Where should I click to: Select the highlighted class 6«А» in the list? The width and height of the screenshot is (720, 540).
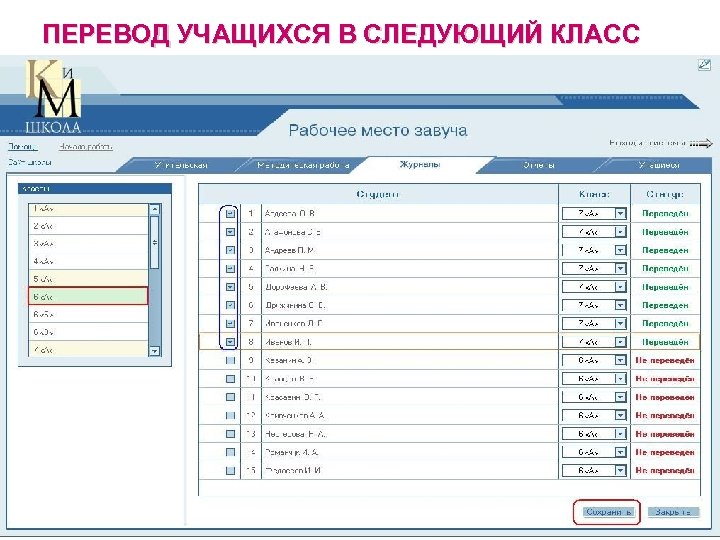coord(88,296)
